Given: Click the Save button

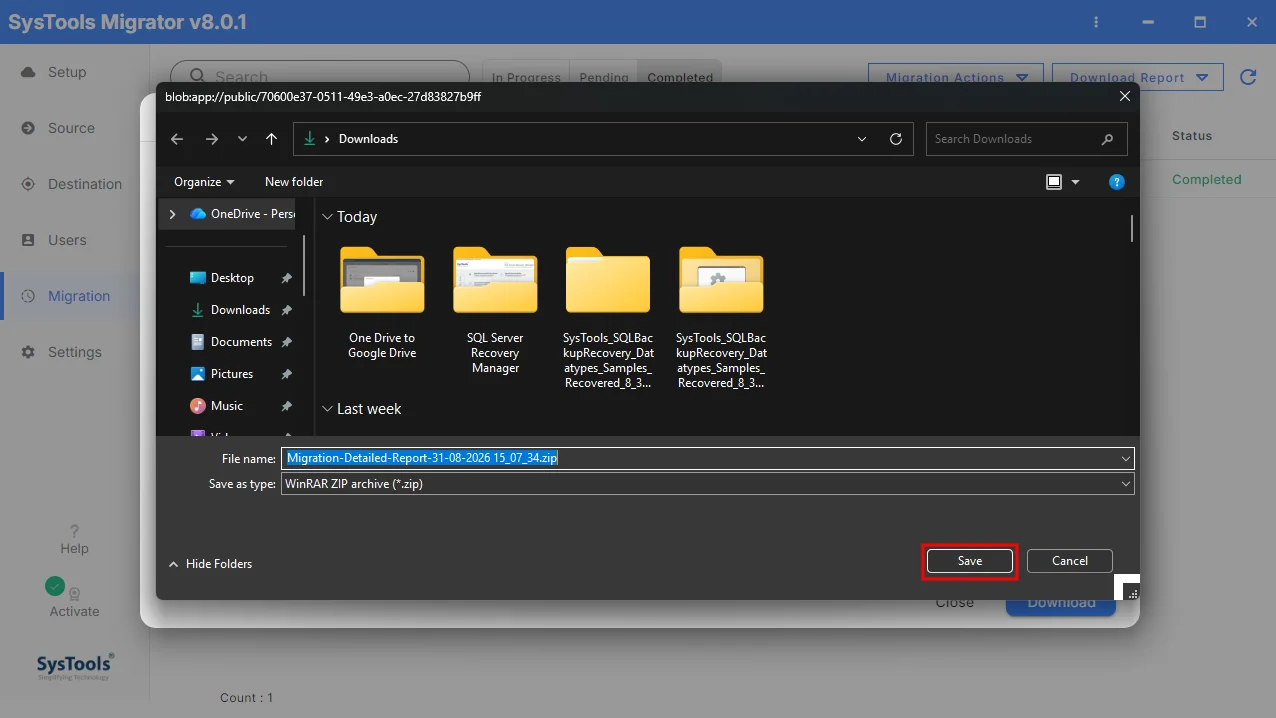Looking at the screenshot, I should click(x=970, y=561).
